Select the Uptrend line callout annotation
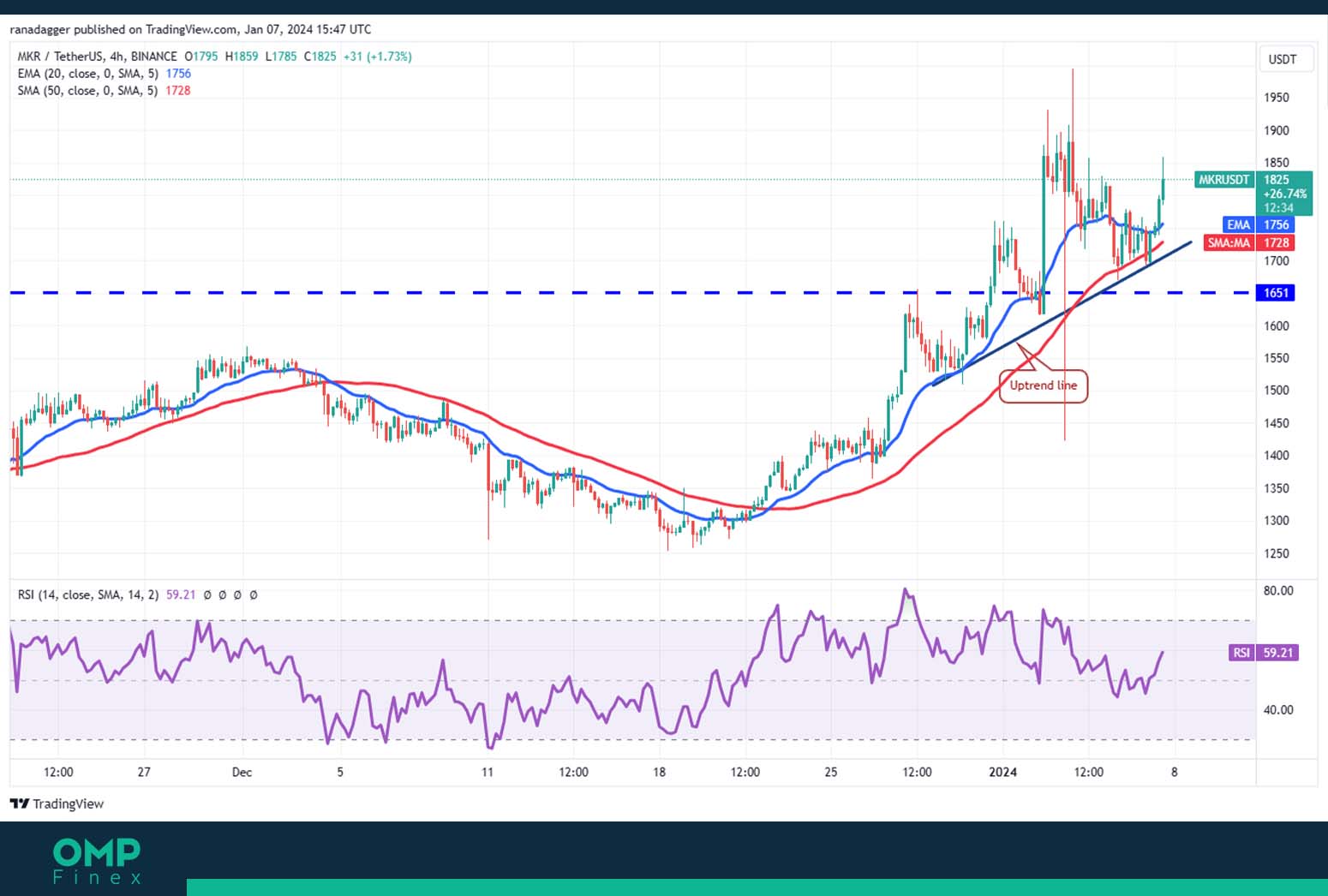This screenshot has height=896, width=1328. (1043, 385)
